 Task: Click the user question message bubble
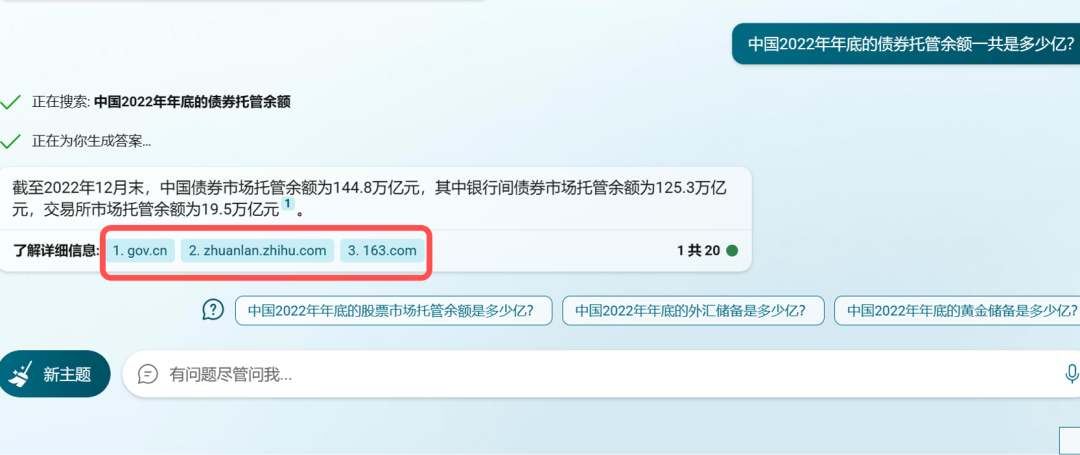906,43
